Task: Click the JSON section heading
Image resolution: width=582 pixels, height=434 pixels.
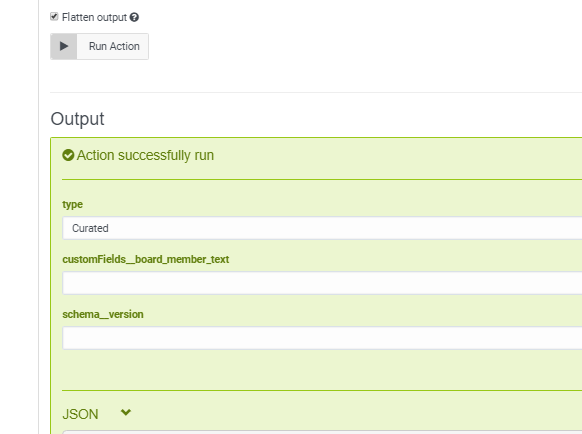Action: (80, 414)
